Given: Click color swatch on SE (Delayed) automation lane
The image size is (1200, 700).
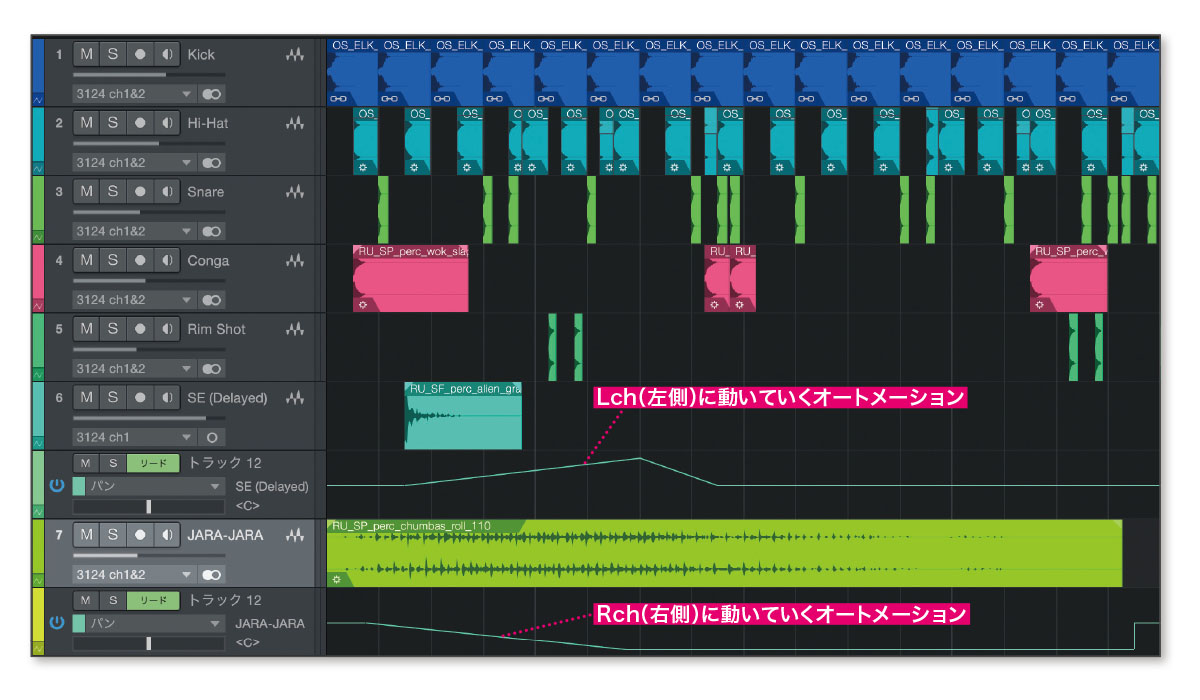Looking at the screenshot, I should [79, 486].
